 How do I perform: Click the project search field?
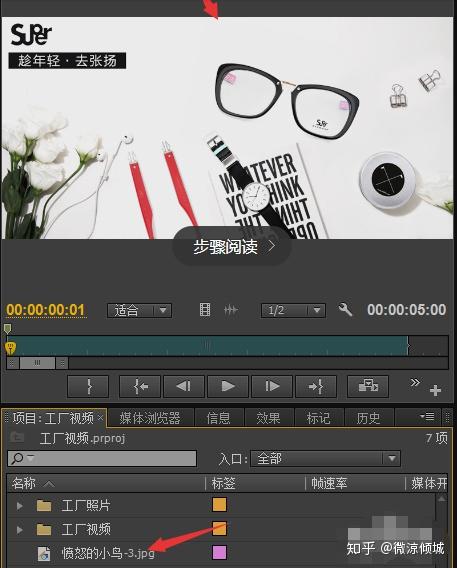(102, 459)
